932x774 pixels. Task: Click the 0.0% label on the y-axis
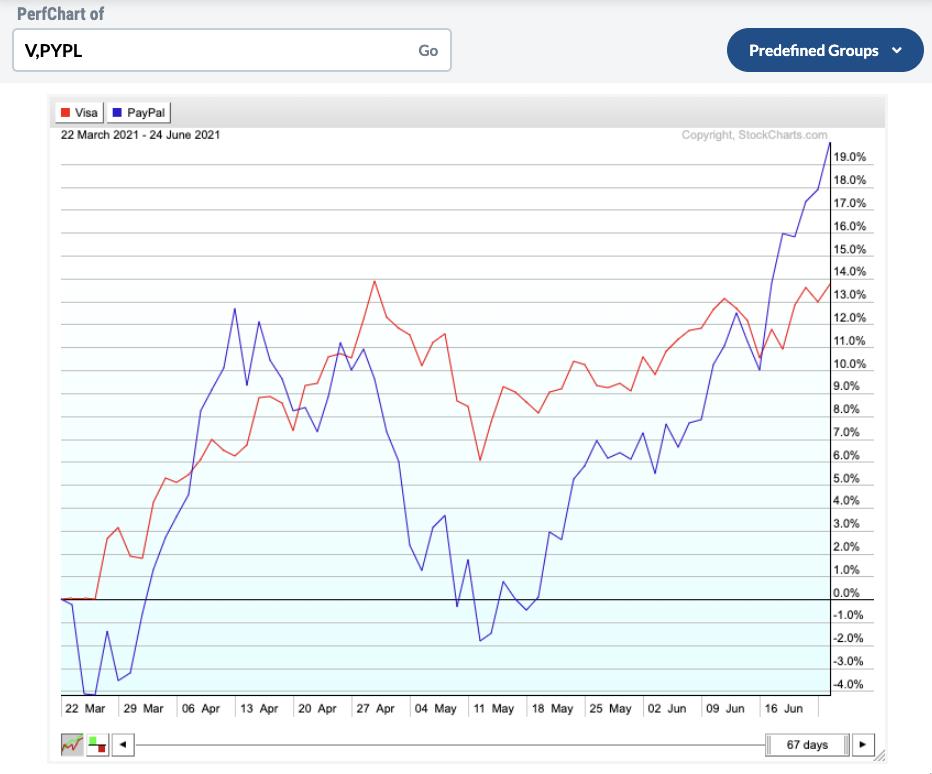846,593
